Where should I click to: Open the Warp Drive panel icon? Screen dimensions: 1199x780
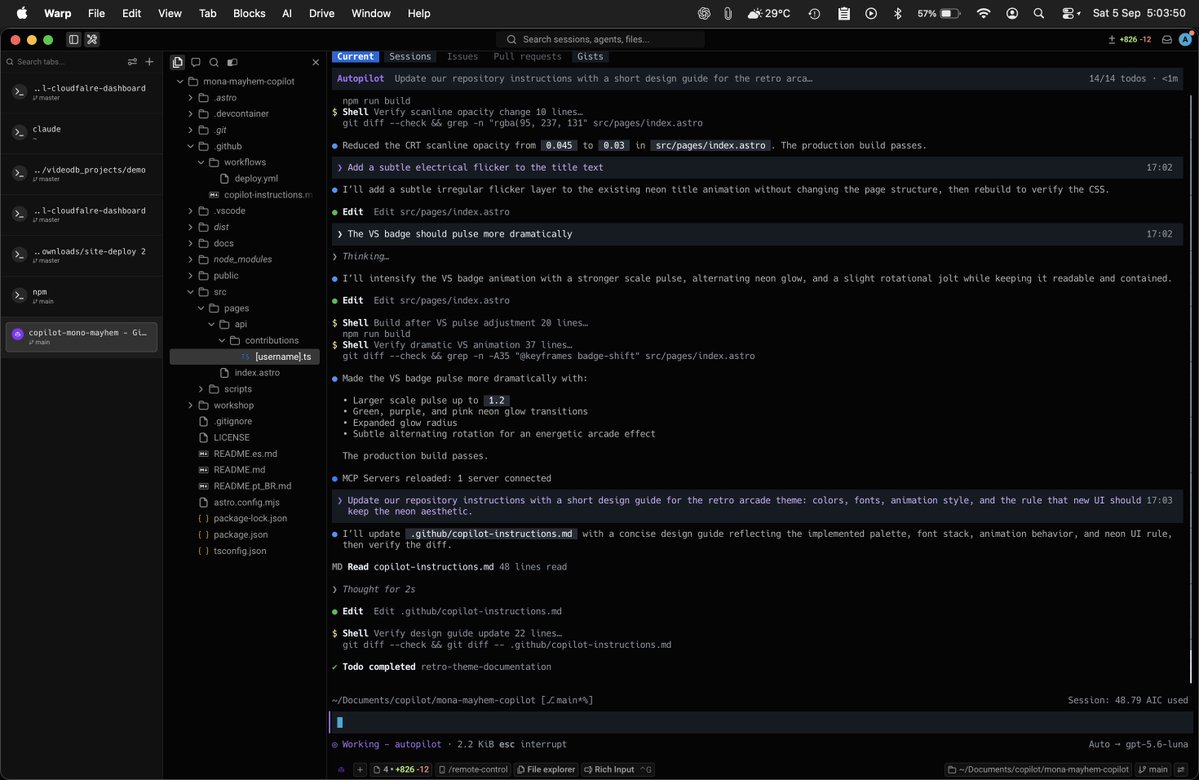pos(232,62)
